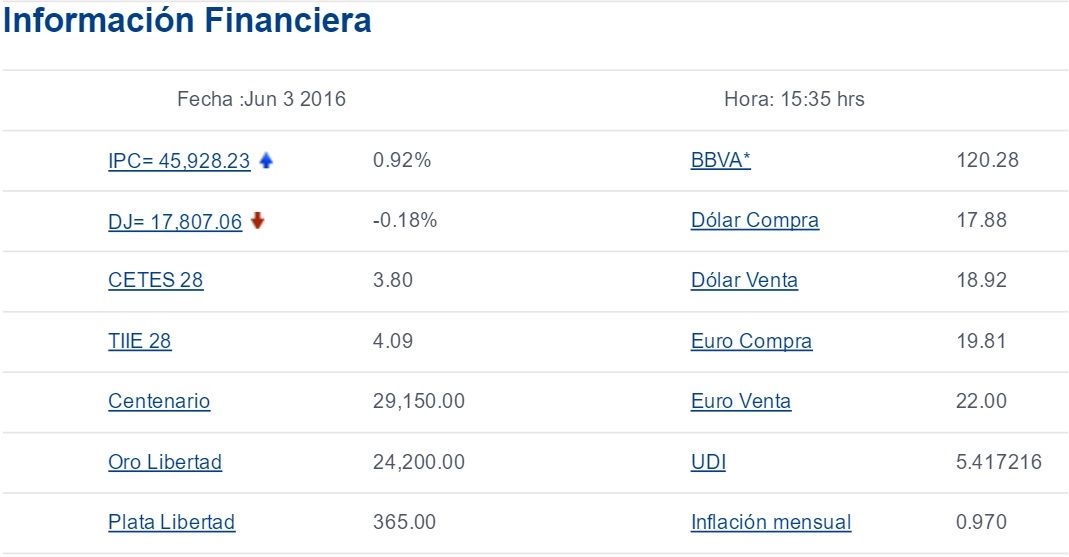Select the Dólar Venta link
This screenshot has width=1069, height=557.
[x=744, y=281]
